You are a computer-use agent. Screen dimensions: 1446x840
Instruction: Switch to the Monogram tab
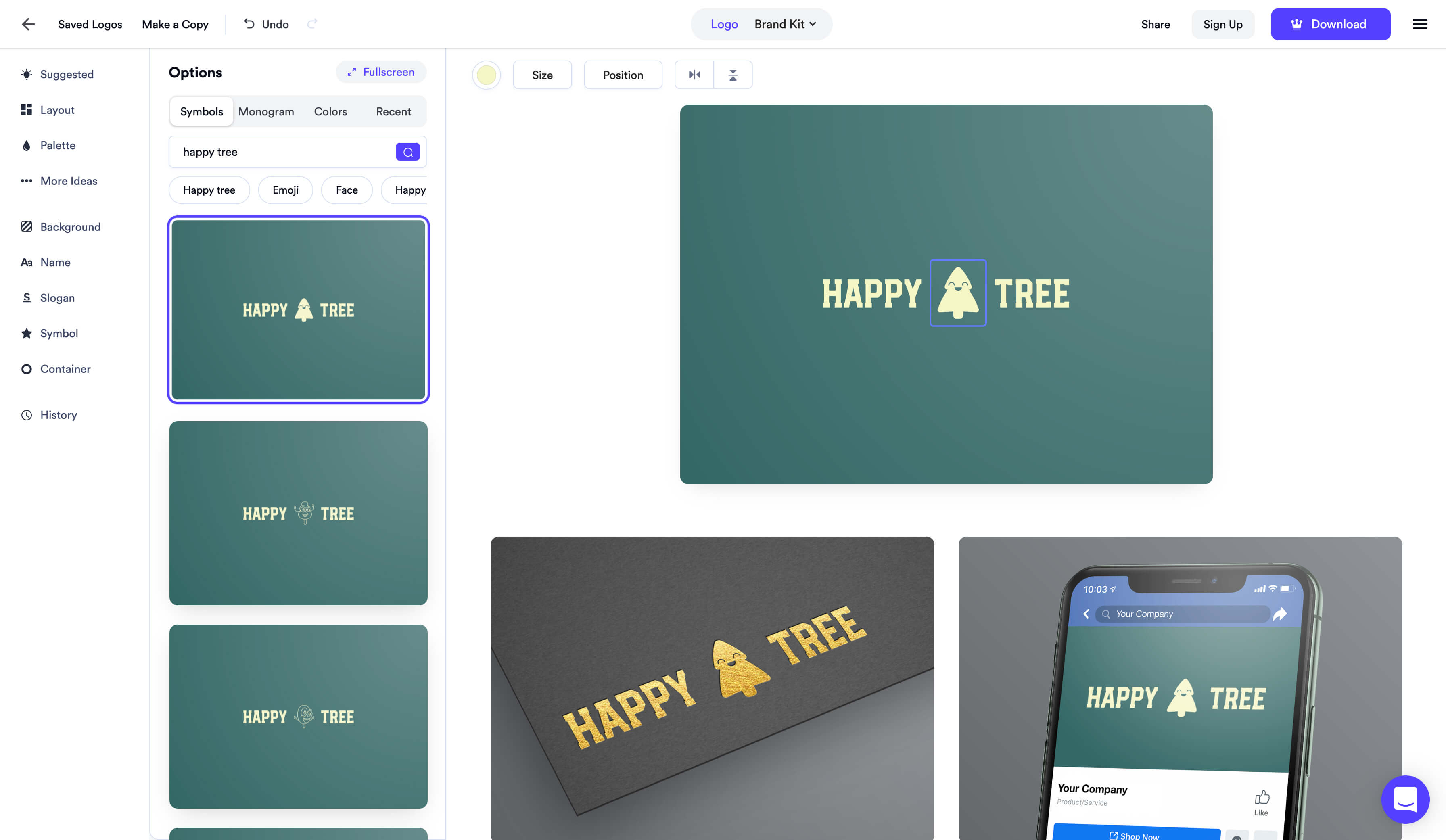pos(266,111)
